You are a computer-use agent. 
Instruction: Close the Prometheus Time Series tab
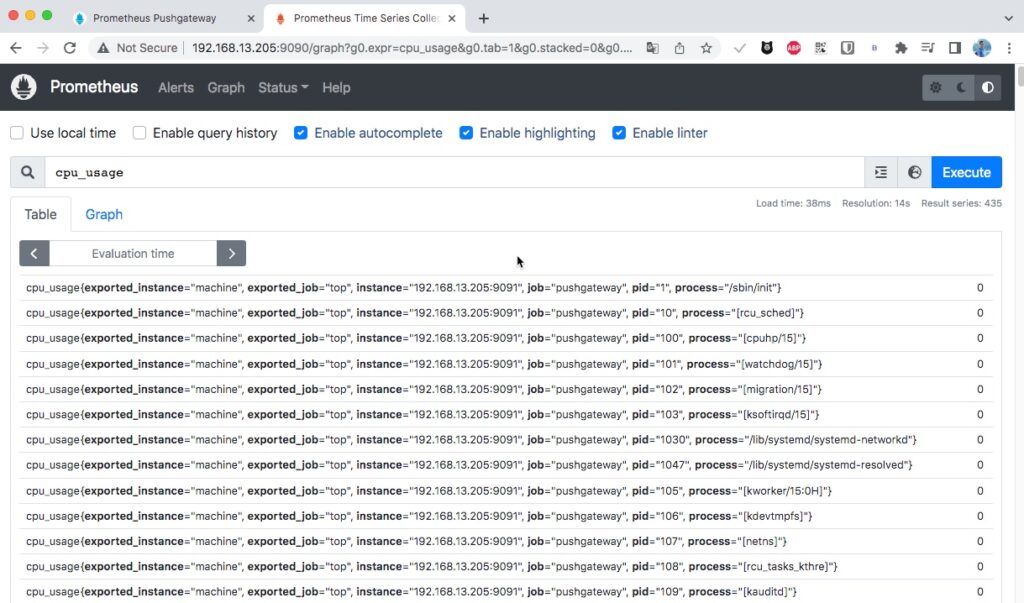pos(452,19)
